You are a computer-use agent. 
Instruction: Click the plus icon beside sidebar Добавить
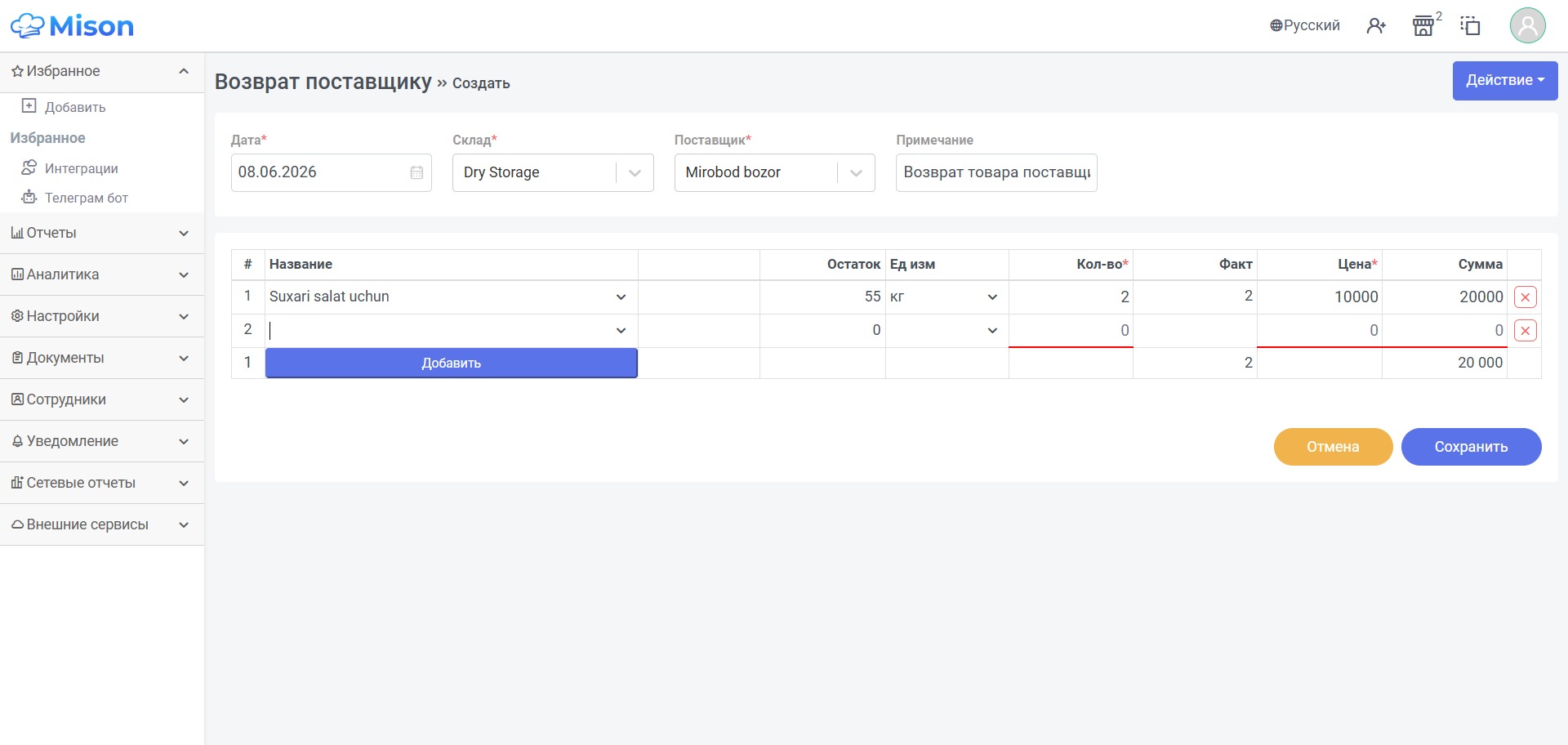tap(29, 106)
